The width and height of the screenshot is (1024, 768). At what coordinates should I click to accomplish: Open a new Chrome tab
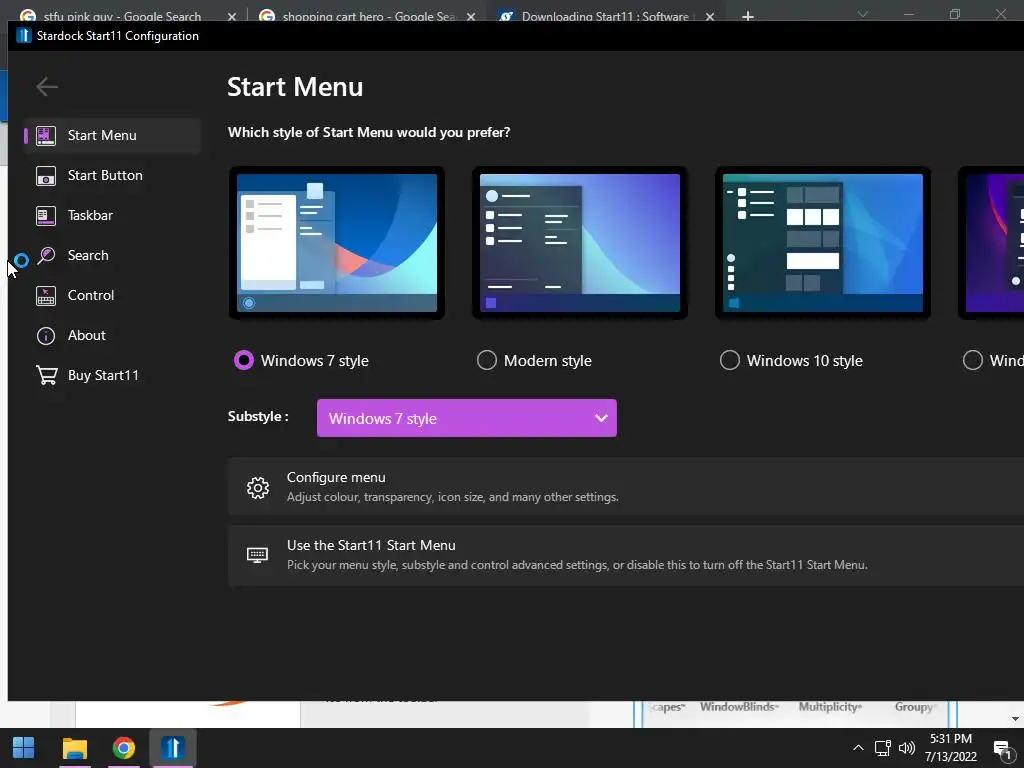748,16
